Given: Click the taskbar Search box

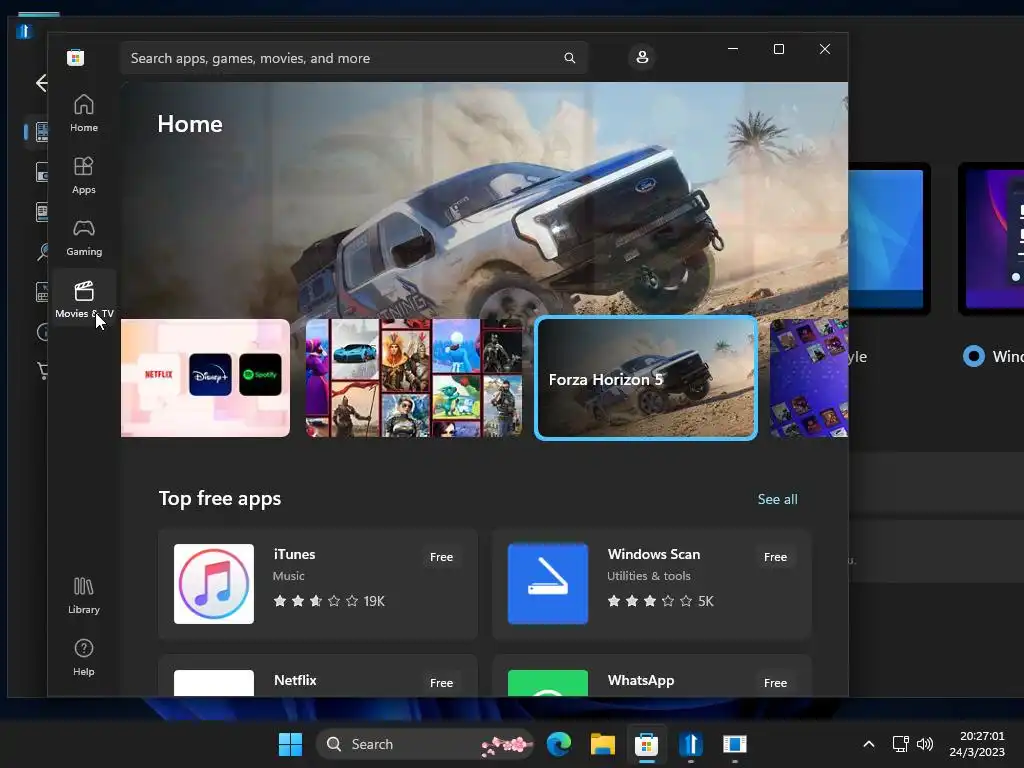Looking at the screenshot, I should 424,744.
